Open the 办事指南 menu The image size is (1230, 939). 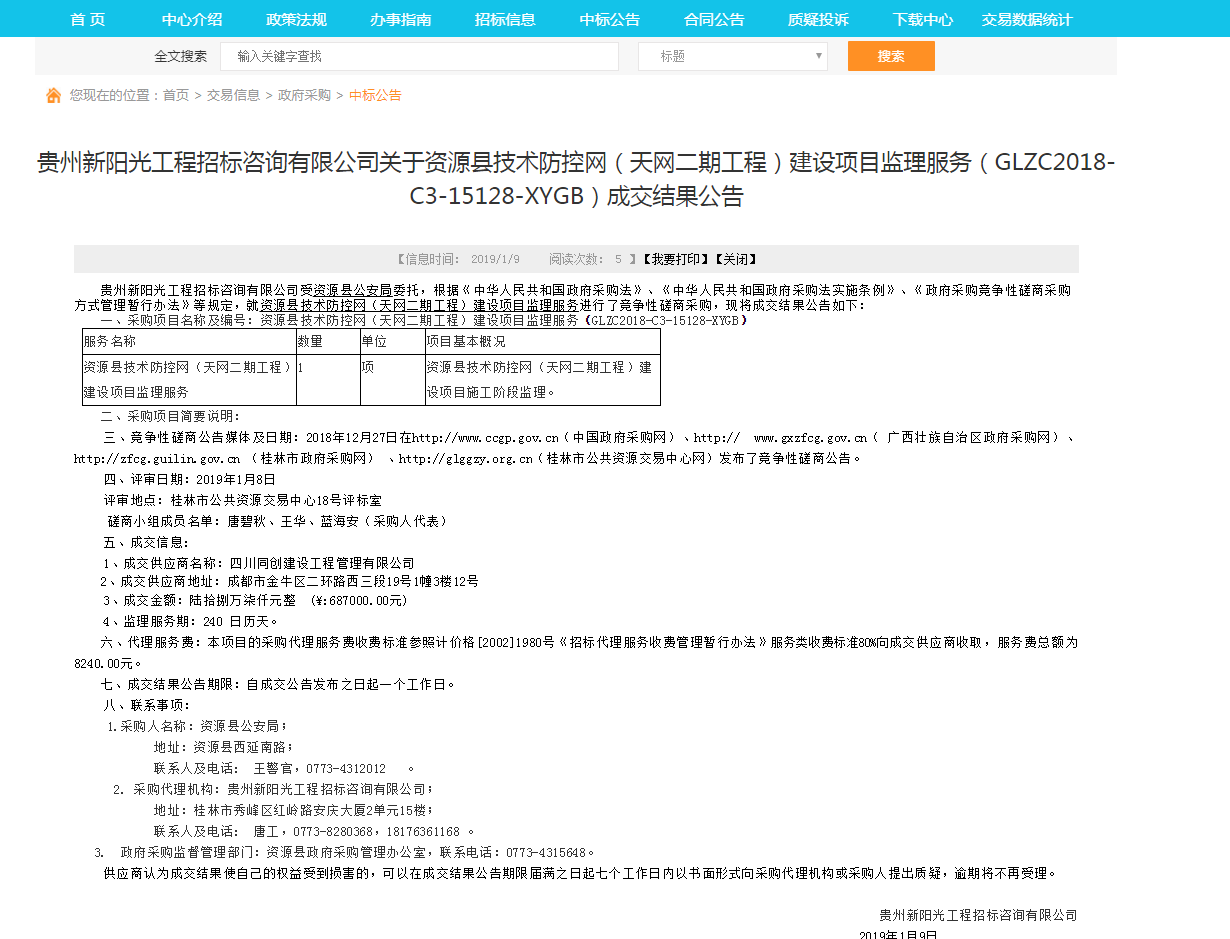[400, 19]
